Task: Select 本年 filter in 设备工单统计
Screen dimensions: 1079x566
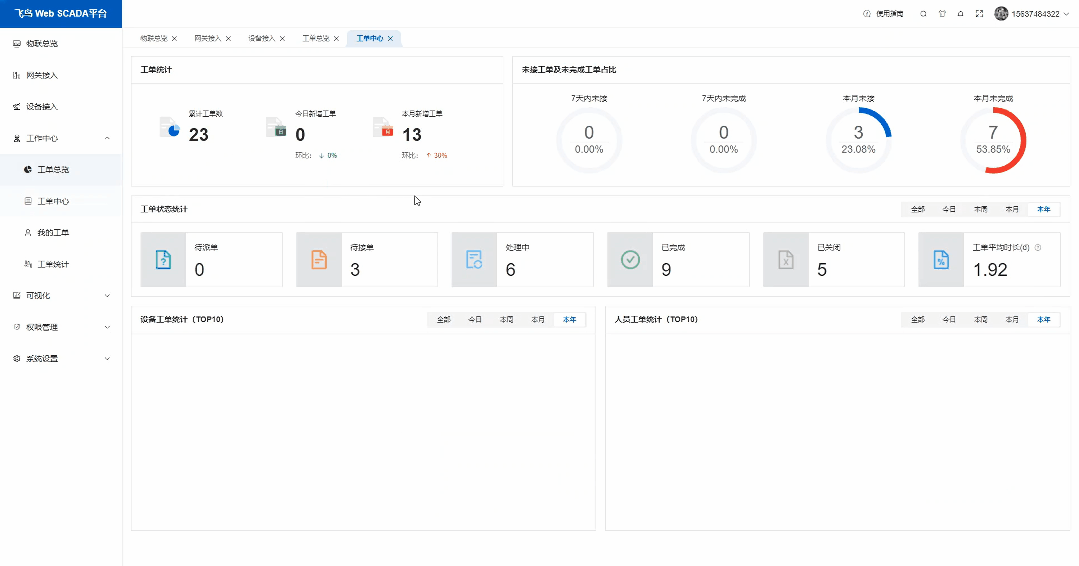Action: tap(570, 320)
